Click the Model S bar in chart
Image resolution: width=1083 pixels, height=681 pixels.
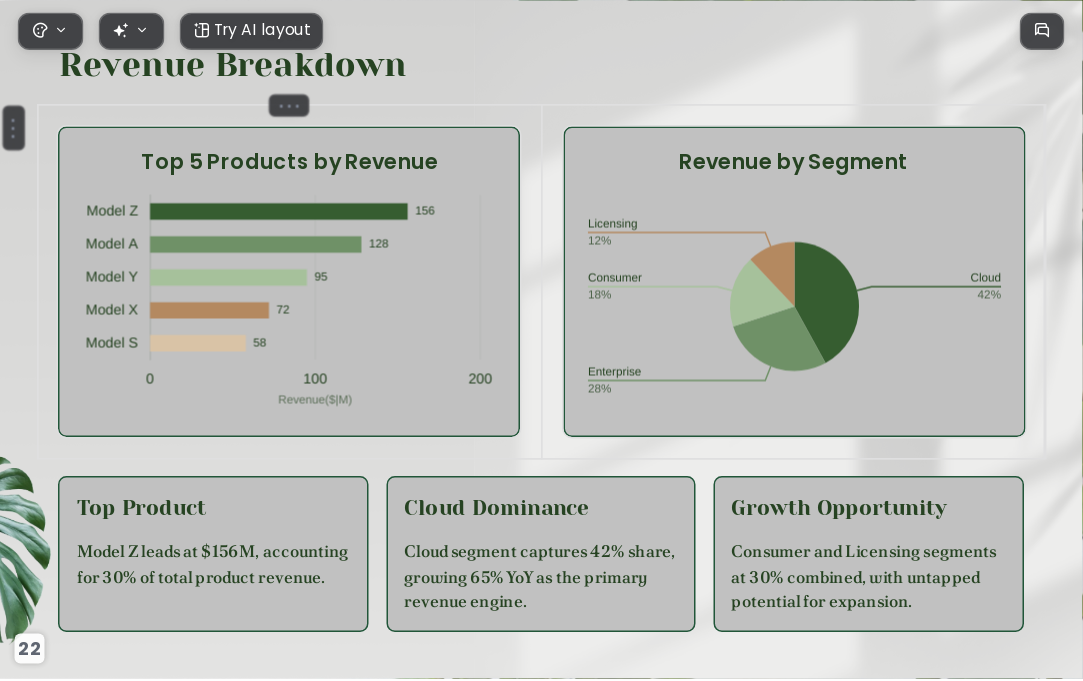[x=198, y=343]
